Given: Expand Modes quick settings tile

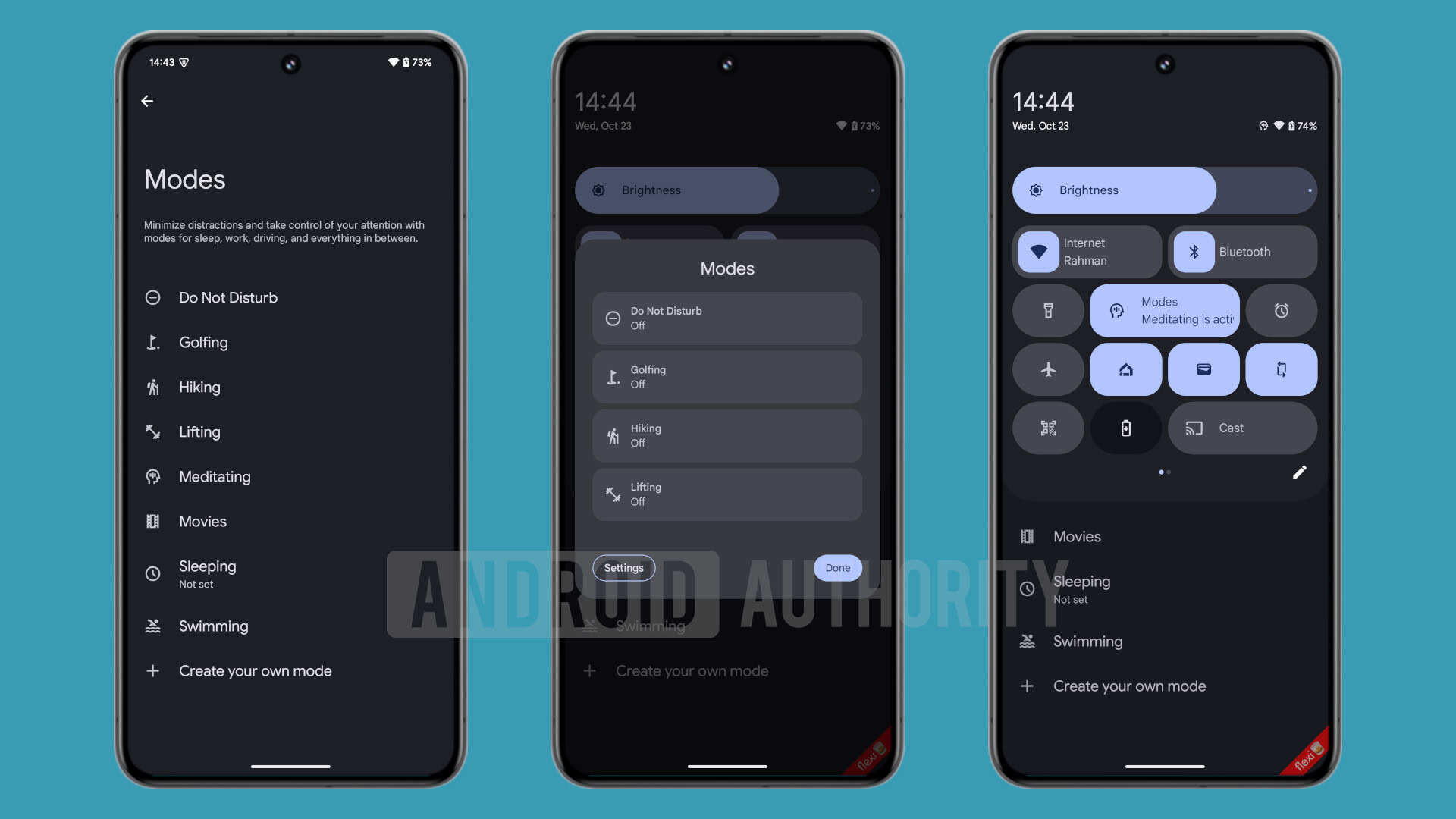Looking at the screenshot, I should click(x=1164, y=310).
